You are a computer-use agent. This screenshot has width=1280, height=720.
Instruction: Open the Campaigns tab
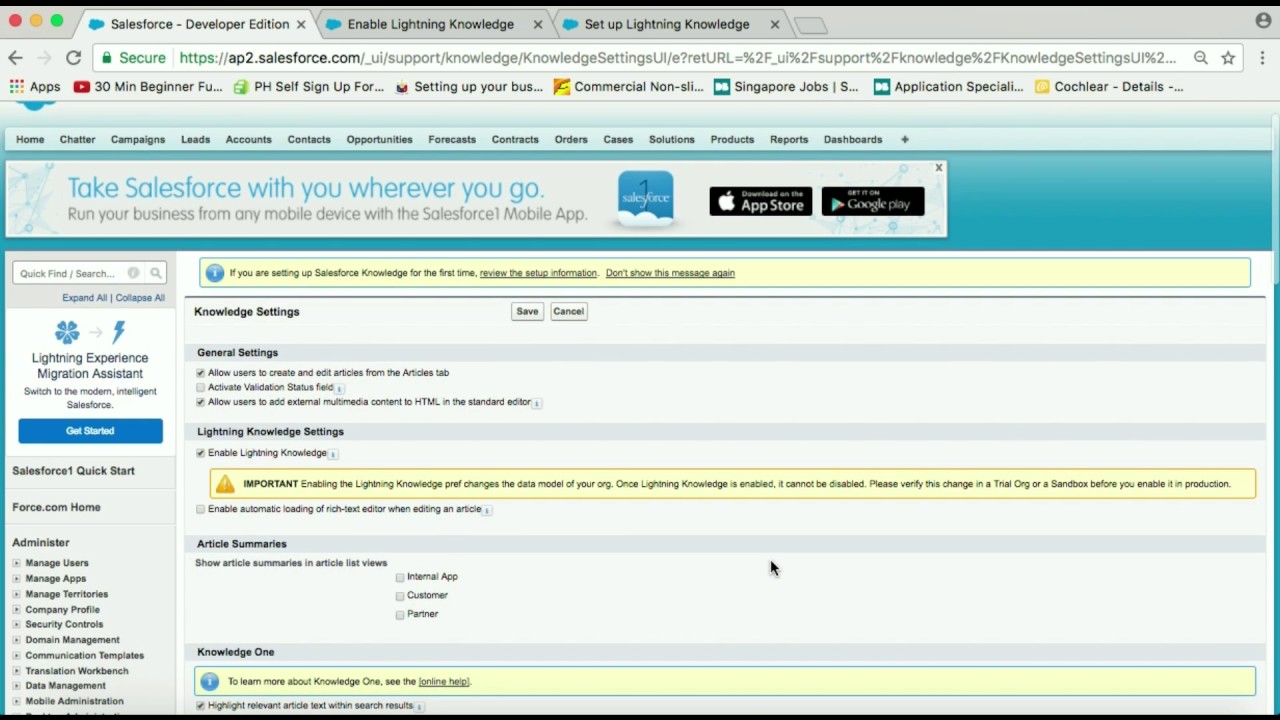138,140
